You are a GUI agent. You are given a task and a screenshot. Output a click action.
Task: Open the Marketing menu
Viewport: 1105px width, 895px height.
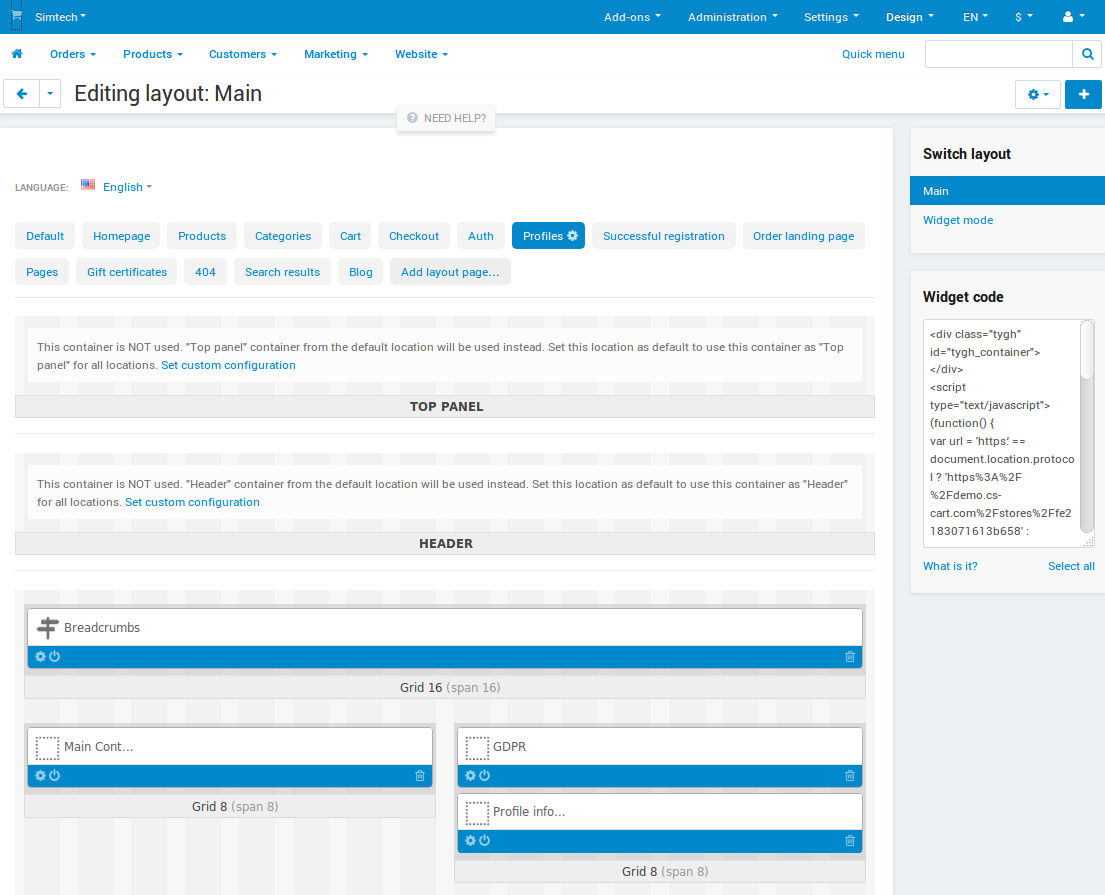tap(335, 54)
